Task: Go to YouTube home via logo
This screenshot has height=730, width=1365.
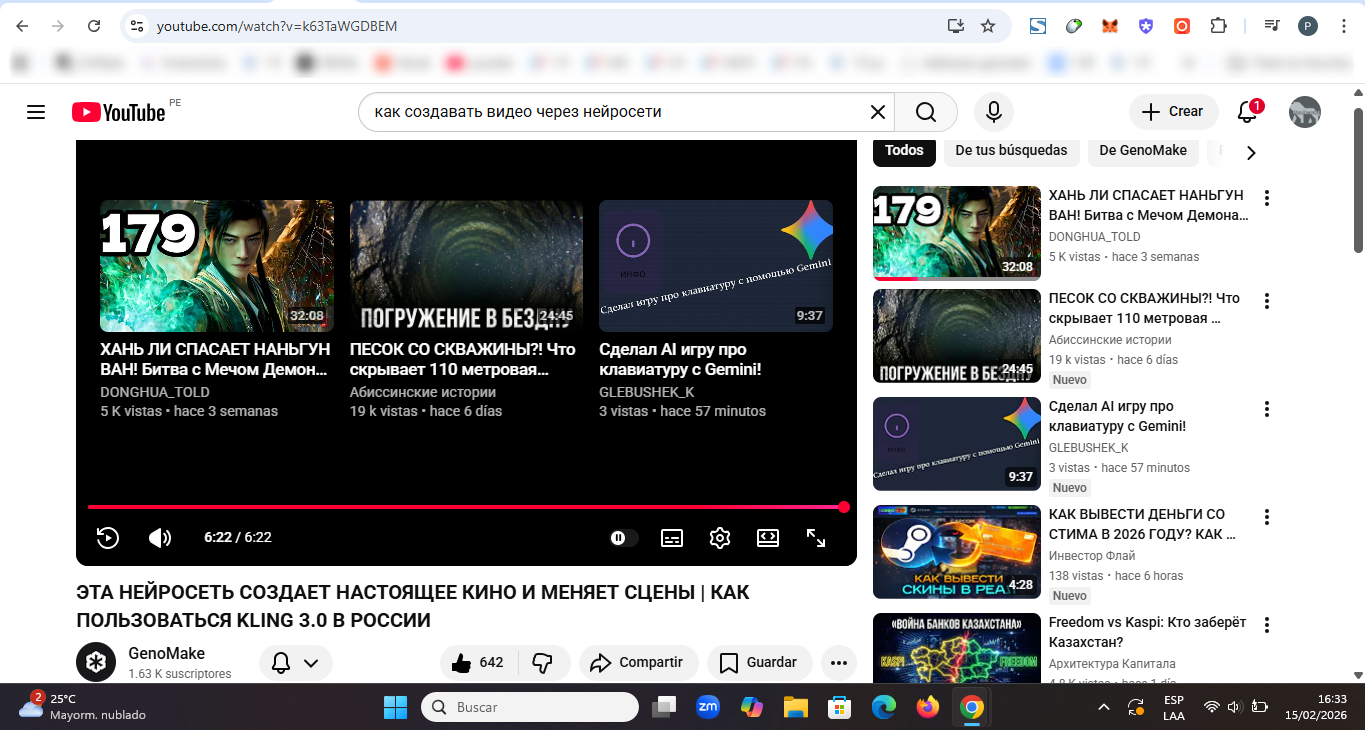Action: (x=118, y=112)
